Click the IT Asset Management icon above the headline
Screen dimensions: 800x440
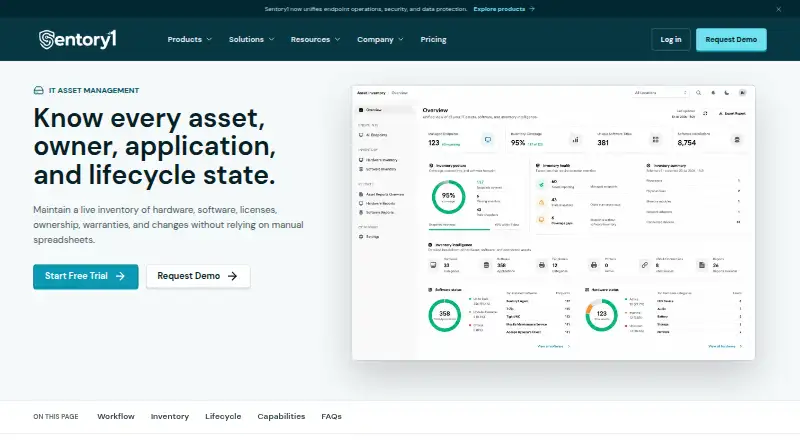38,90
